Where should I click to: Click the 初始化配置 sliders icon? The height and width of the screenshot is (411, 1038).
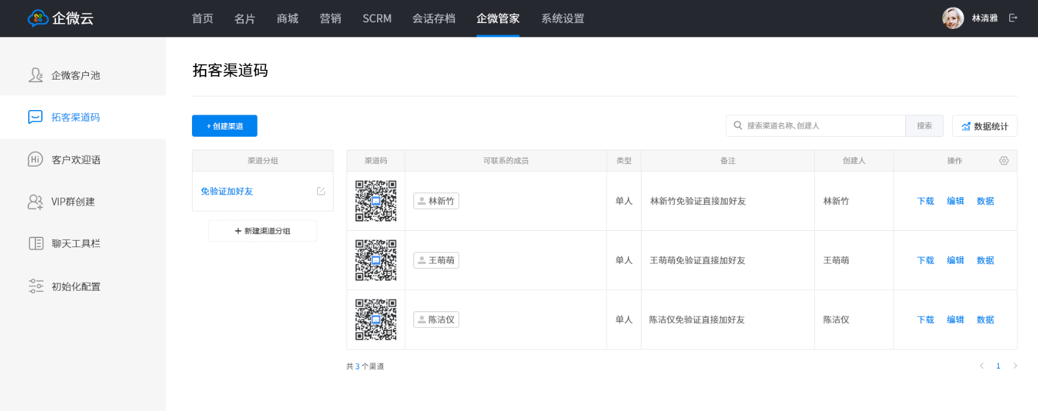[36, 286]
